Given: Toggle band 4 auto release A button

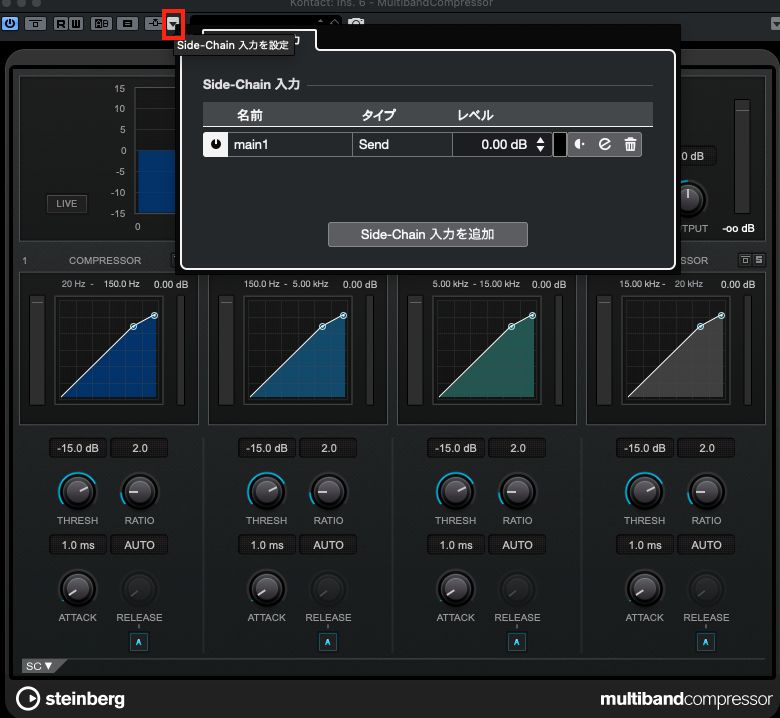Looking at the screenshot, I should tap(706, 642).
